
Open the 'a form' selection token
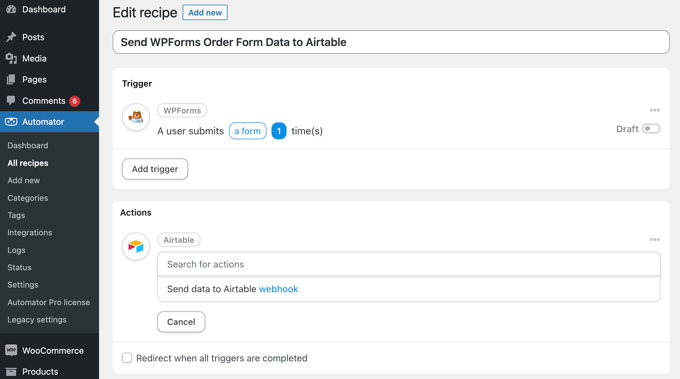(248, 131)
